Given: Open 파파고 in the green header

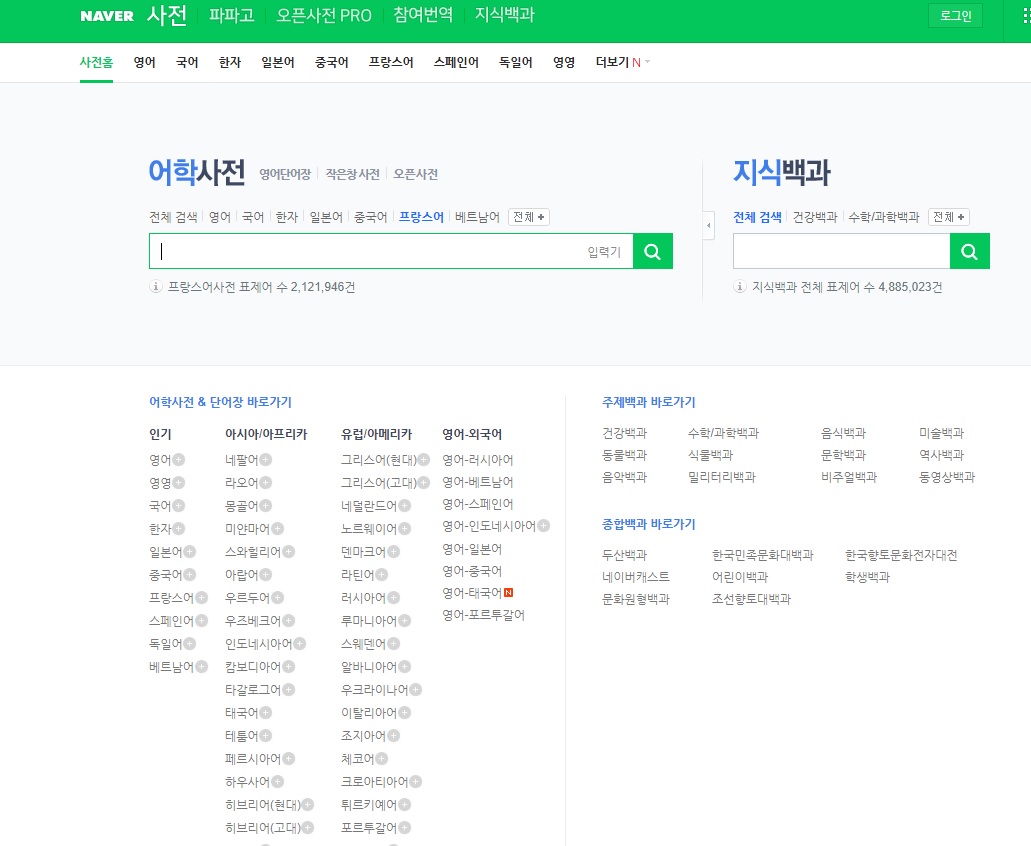Looking at the screenshot, I should 231,15.
